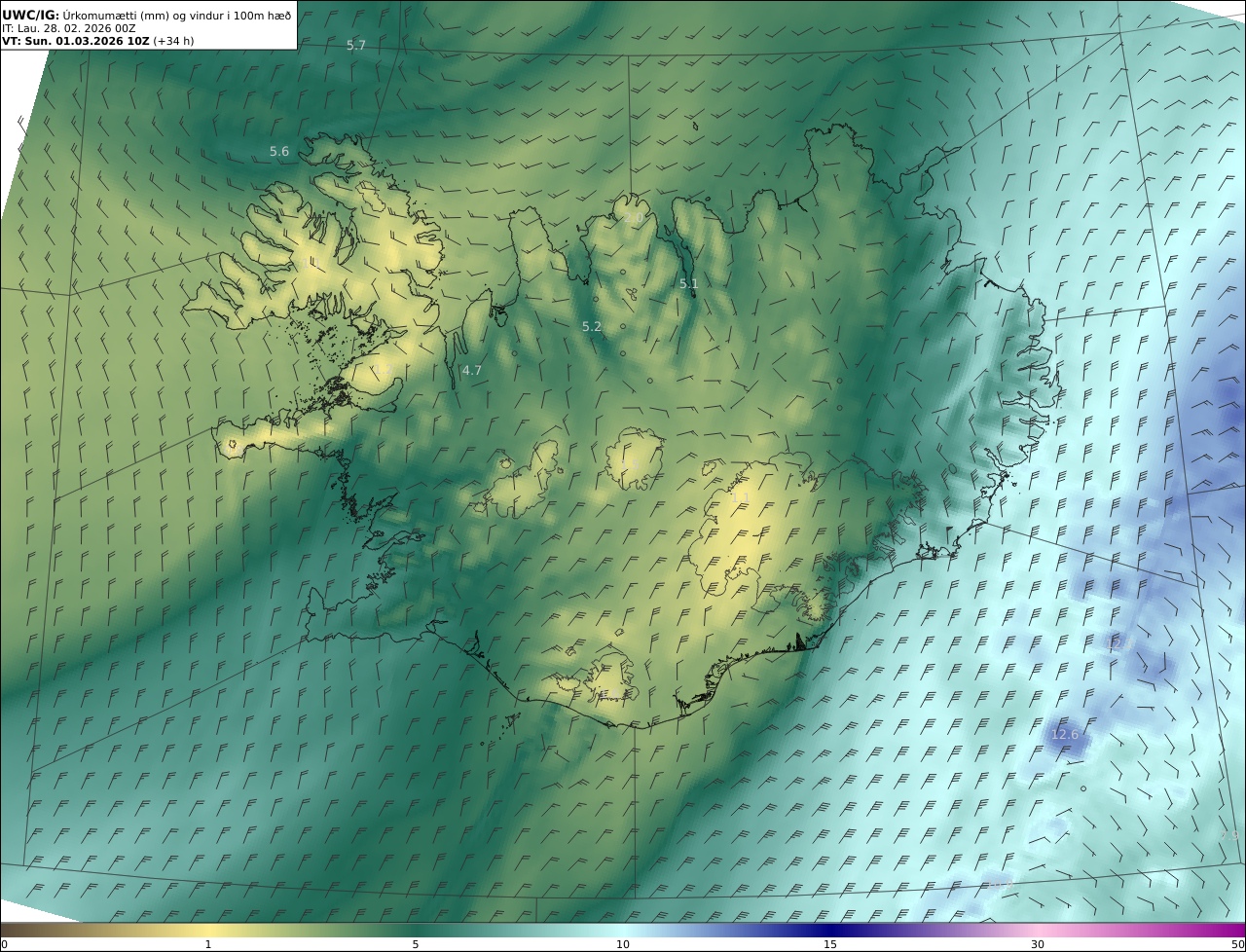Viewport: 1246px width, 952px height.
Task: Select the 5.1 value label in north Iceland
Action: [689, 284]
